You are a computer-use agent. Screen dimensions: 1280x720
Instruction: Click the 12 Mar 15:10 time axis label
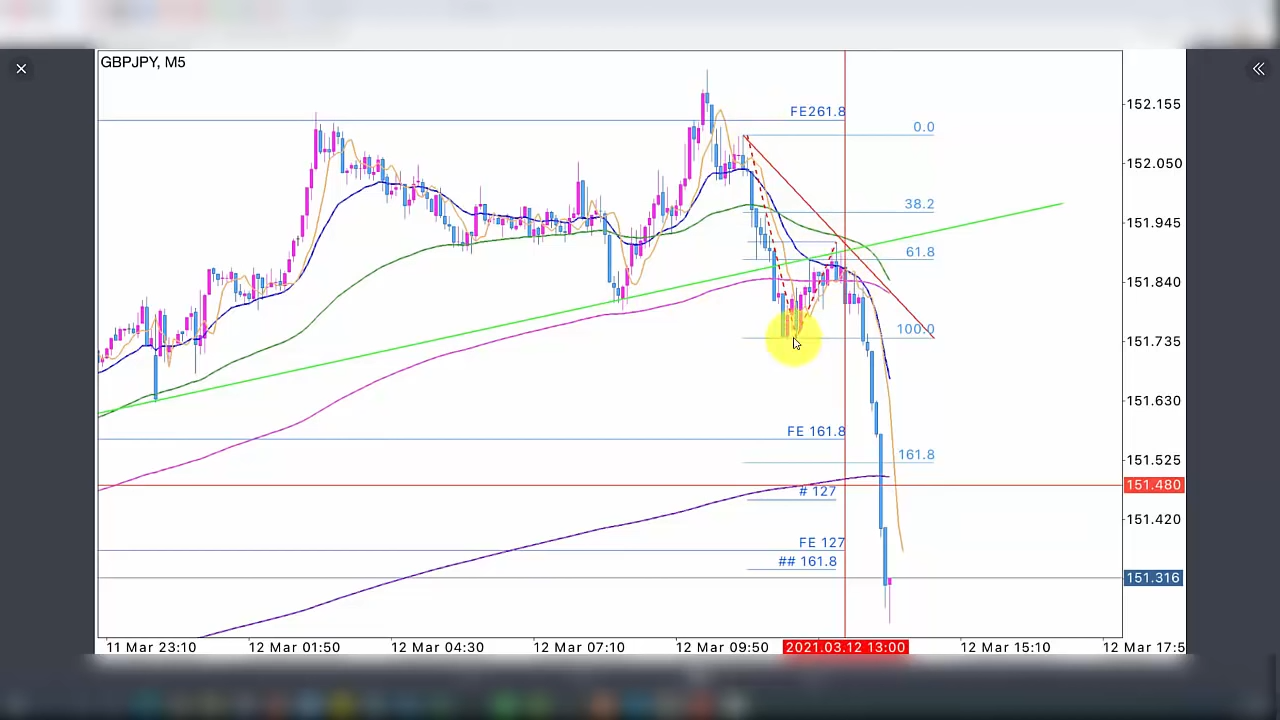1005,647
